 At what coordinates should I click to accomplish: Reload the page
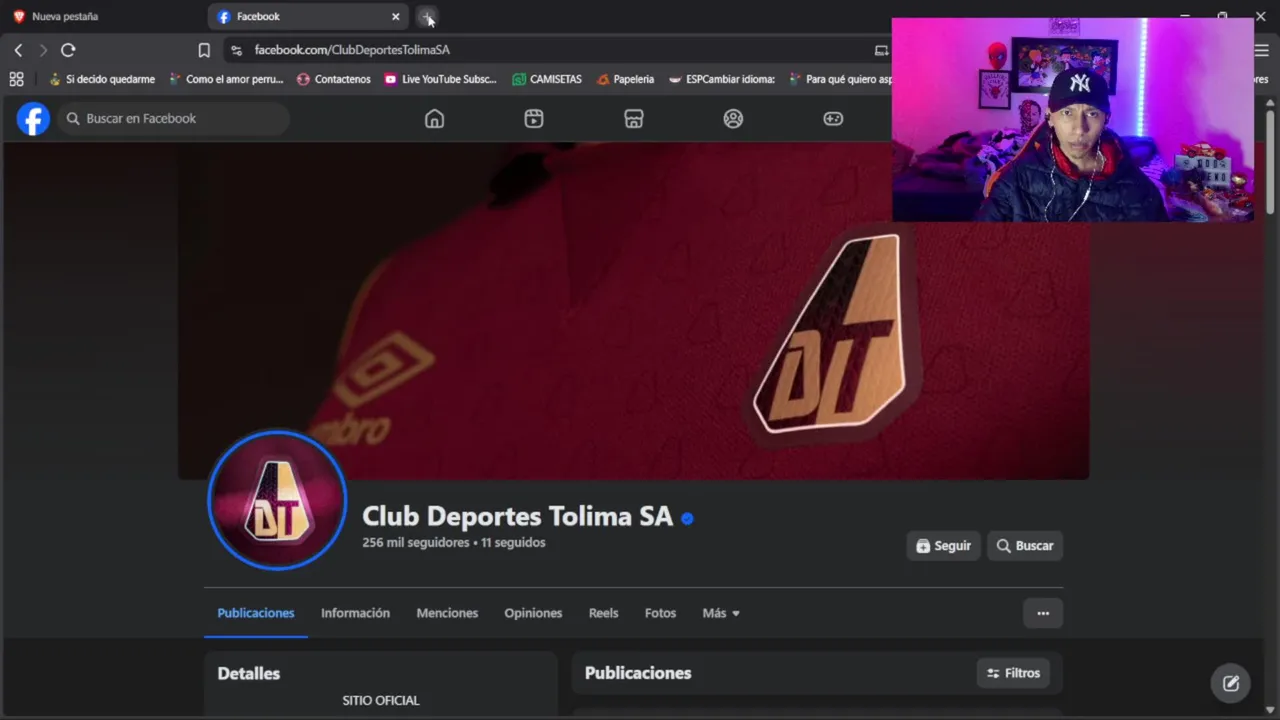click(x=68, y=50)
